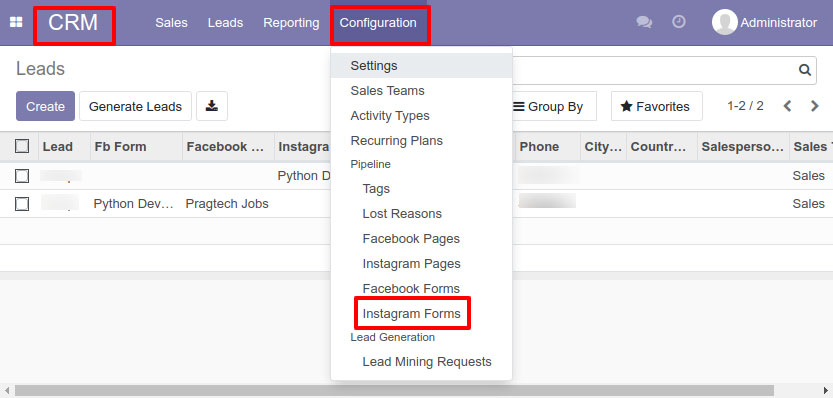Image resolution: width=833 pixels, height=398 pixels.
Task: Open the Group By dropdown
Action: coord(548,106)
